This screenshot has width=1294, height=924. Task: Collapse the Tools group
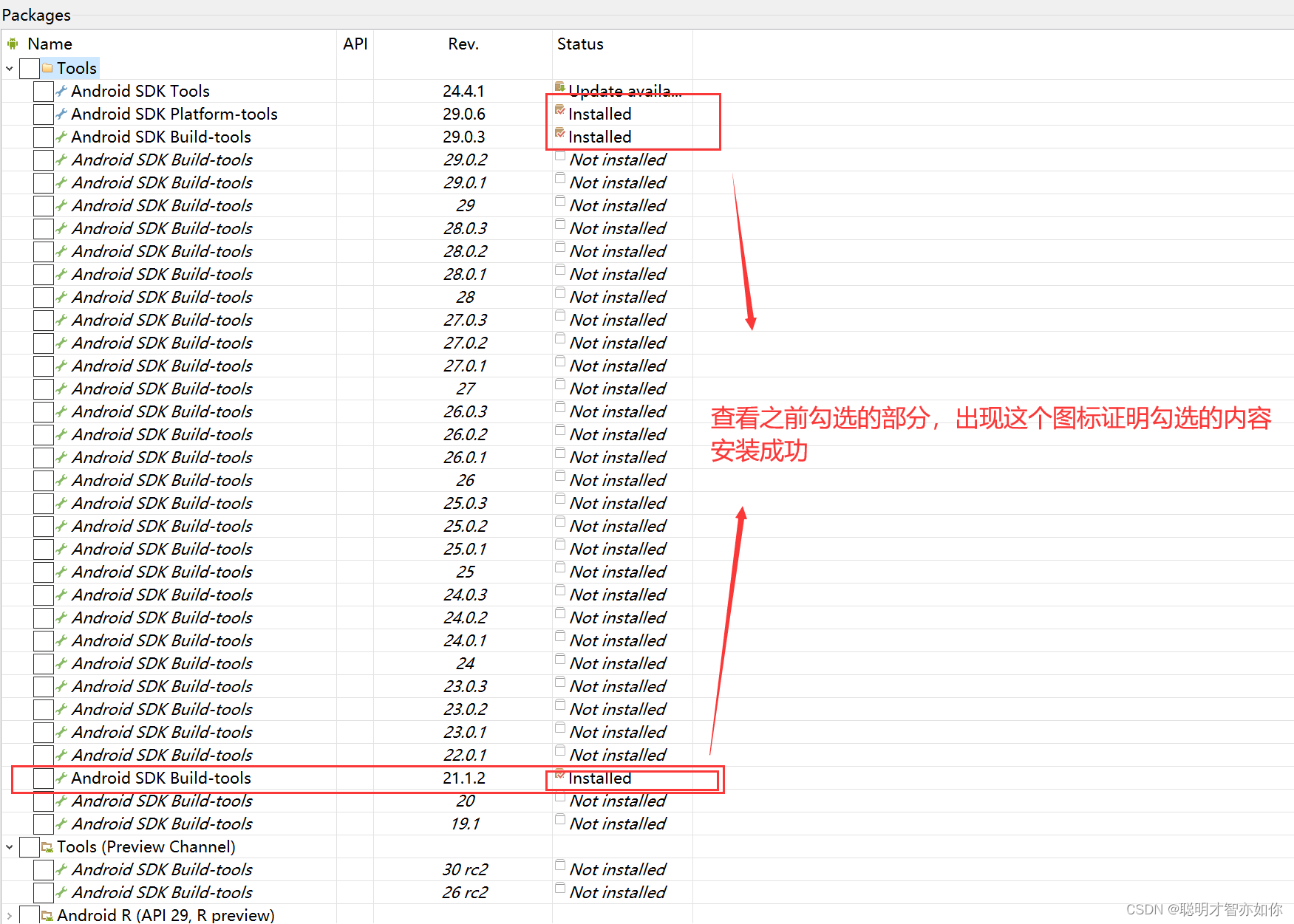(x=10, y=69)
